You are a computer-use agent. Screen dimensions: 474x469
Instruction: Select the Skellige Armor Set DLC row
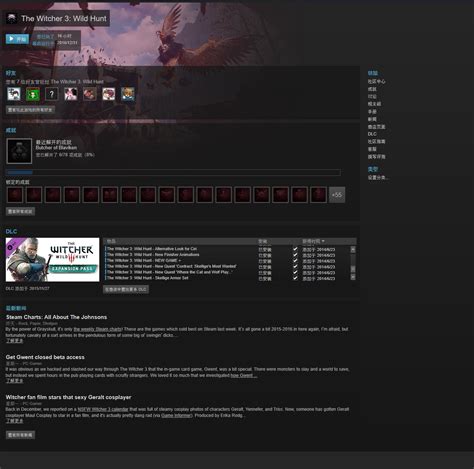[x=227, y=278]
